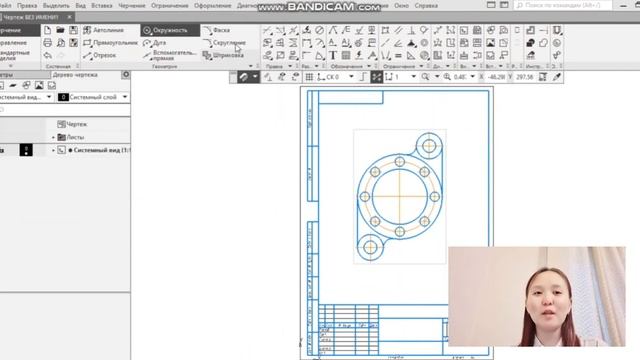Expand the Системный вид tree node

pyautogui.click(x=53, y=150)
